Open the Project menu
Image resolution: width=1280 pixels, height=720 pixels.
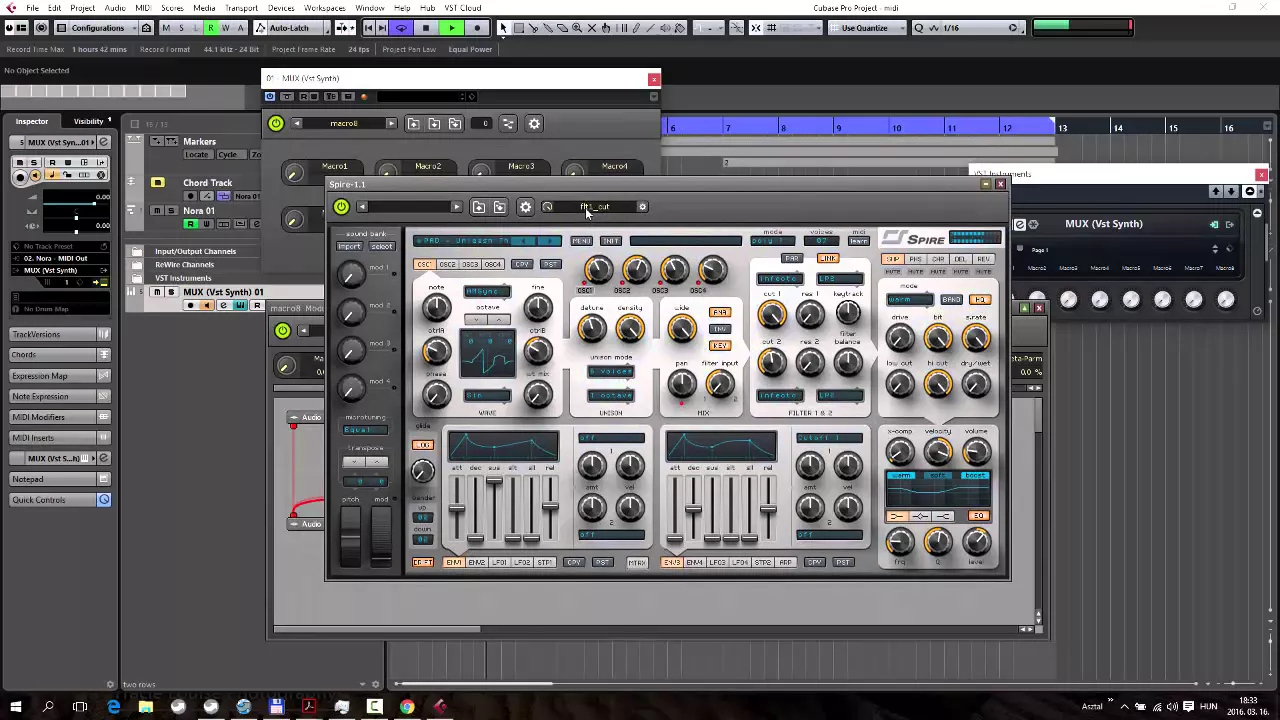click(82, 8)
